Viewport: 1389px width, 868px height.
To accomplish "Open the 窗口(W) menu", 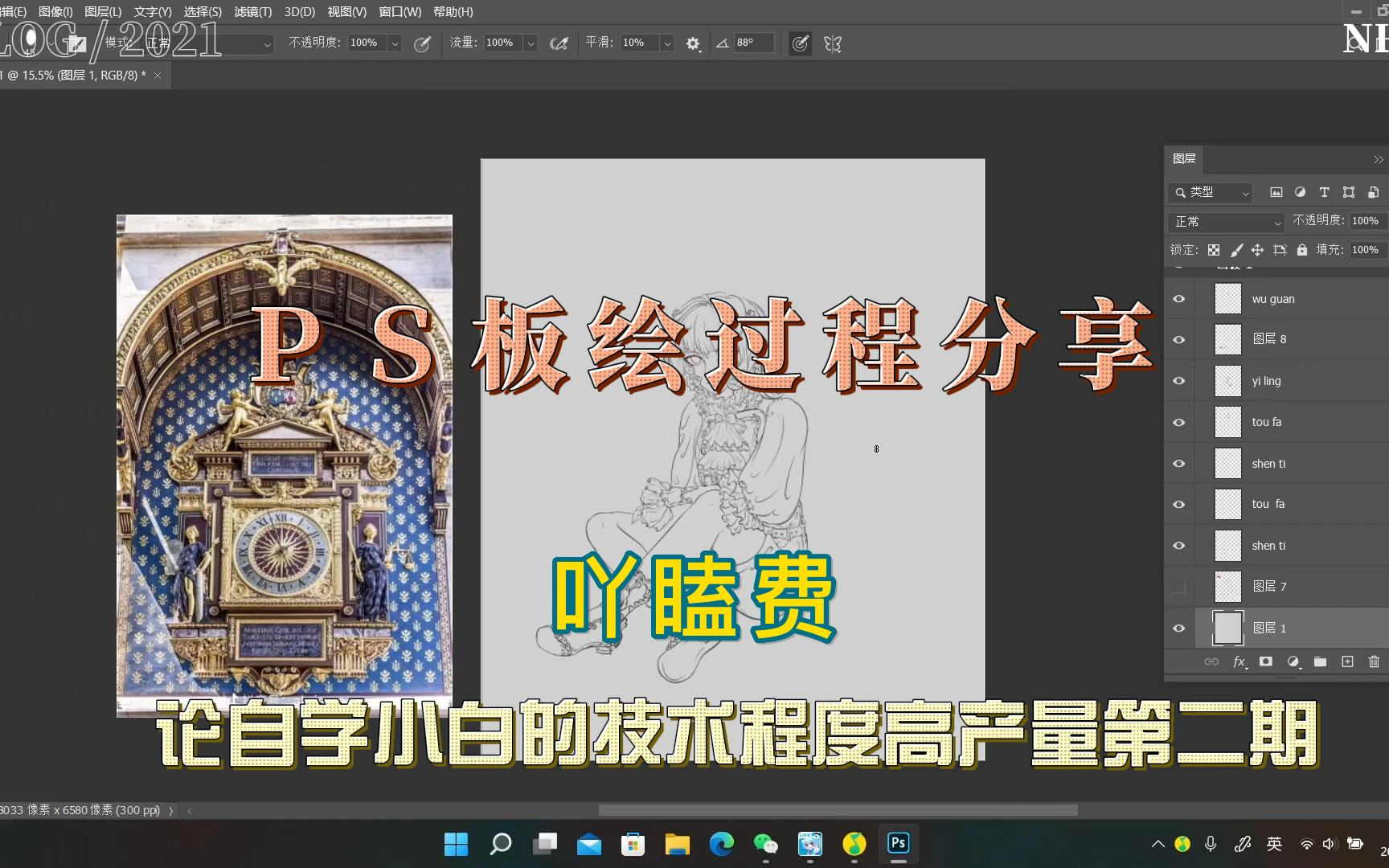I will pos(399,12).
